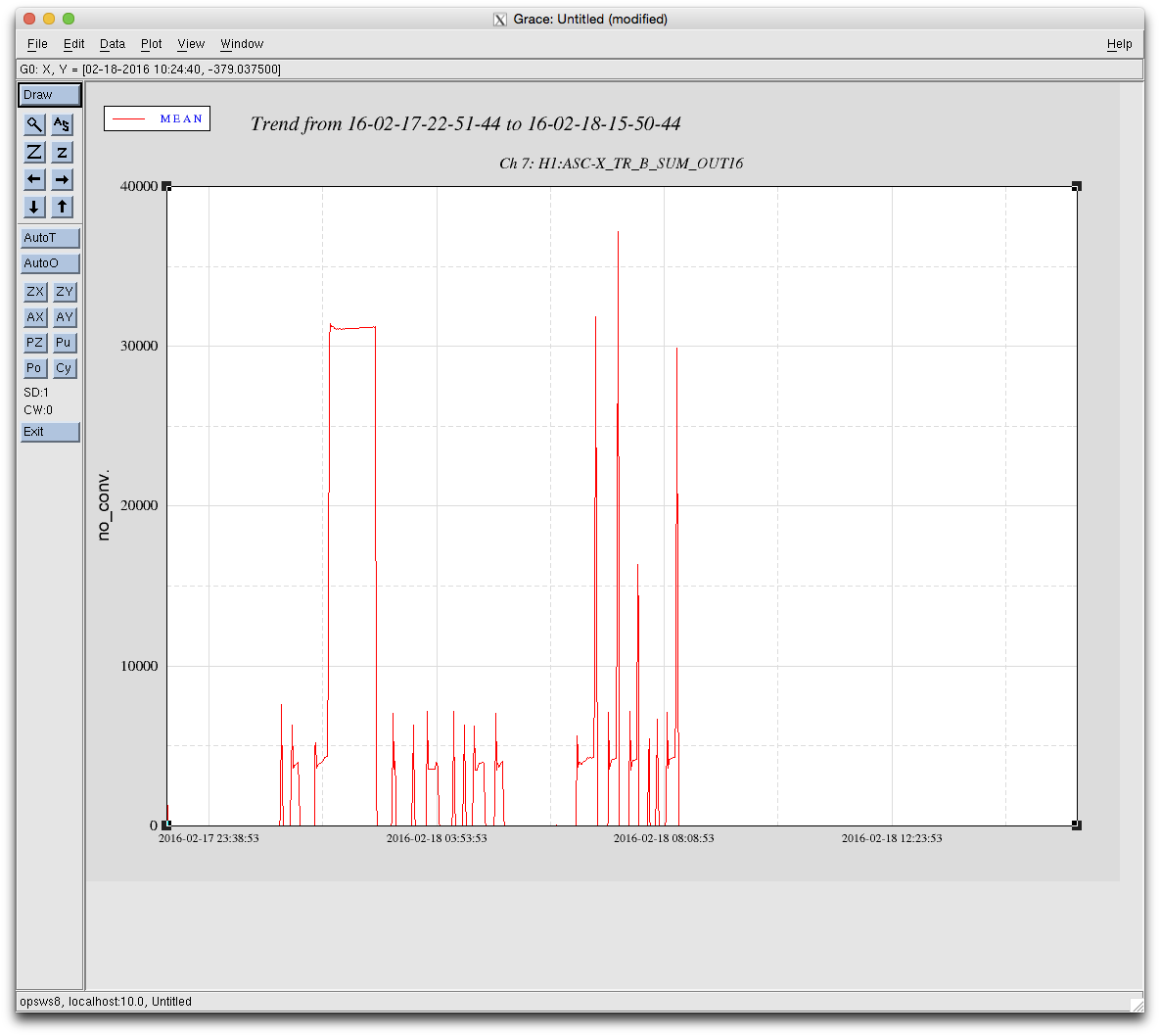
Task: Click the Cy cycle button
Action: click(65, 368)
